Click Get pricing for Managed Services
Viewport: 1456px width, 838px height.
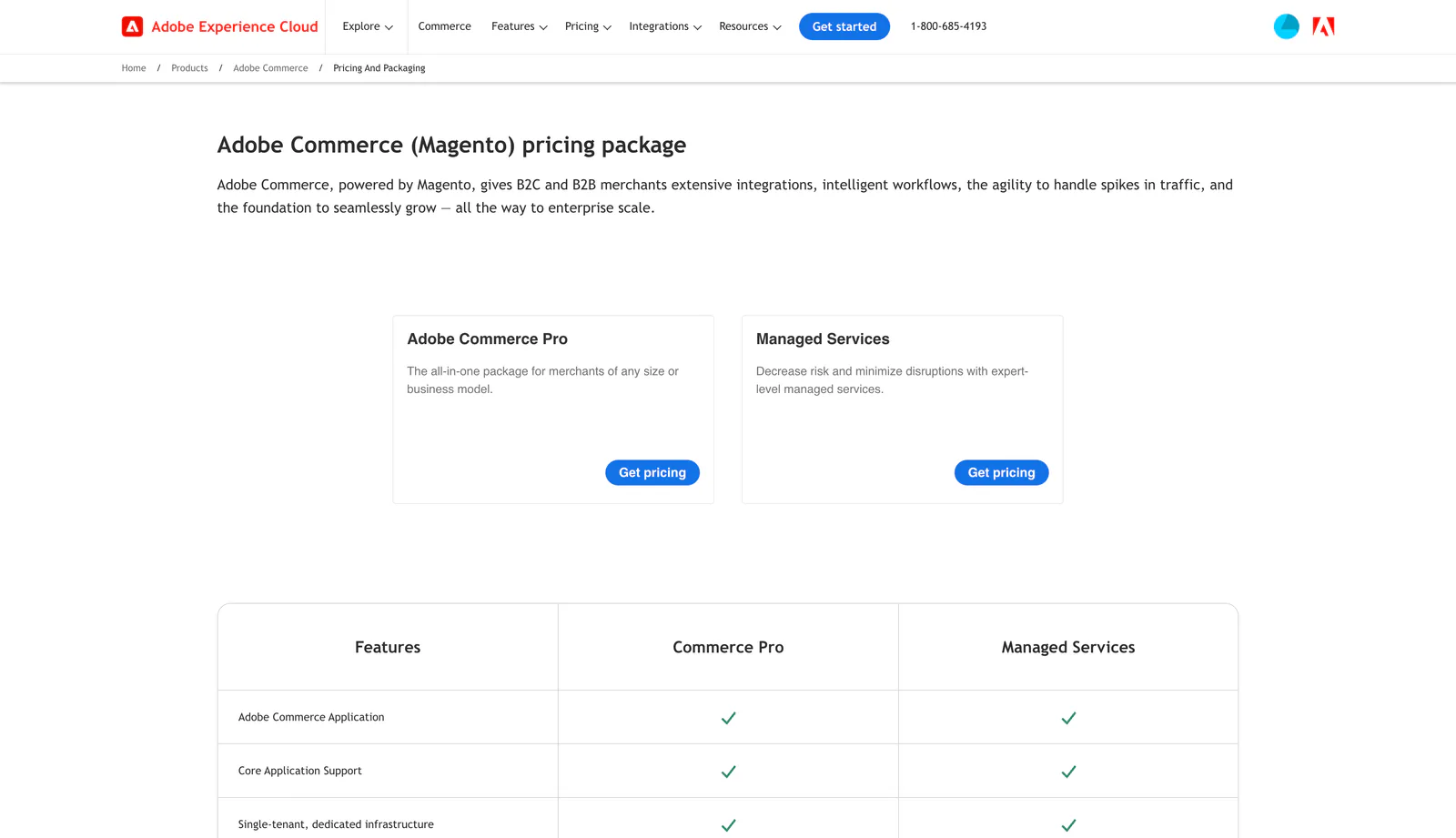tap(1002, 472)
